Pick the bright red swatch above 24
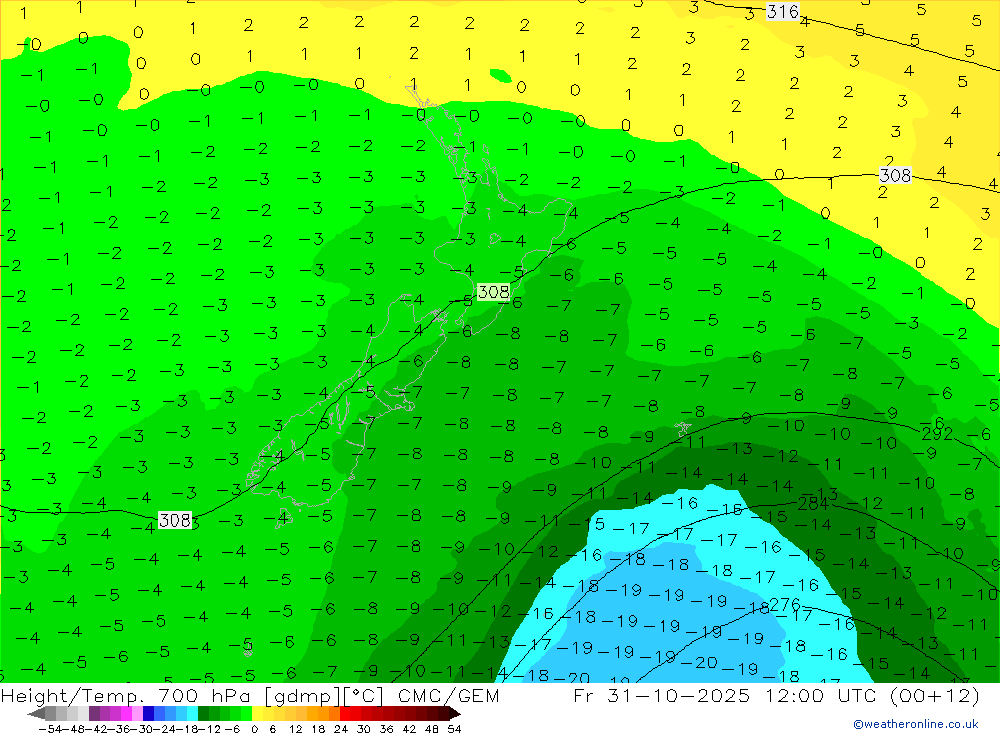The width and height of the screenshot is (1000, 733). coord(345,714)
